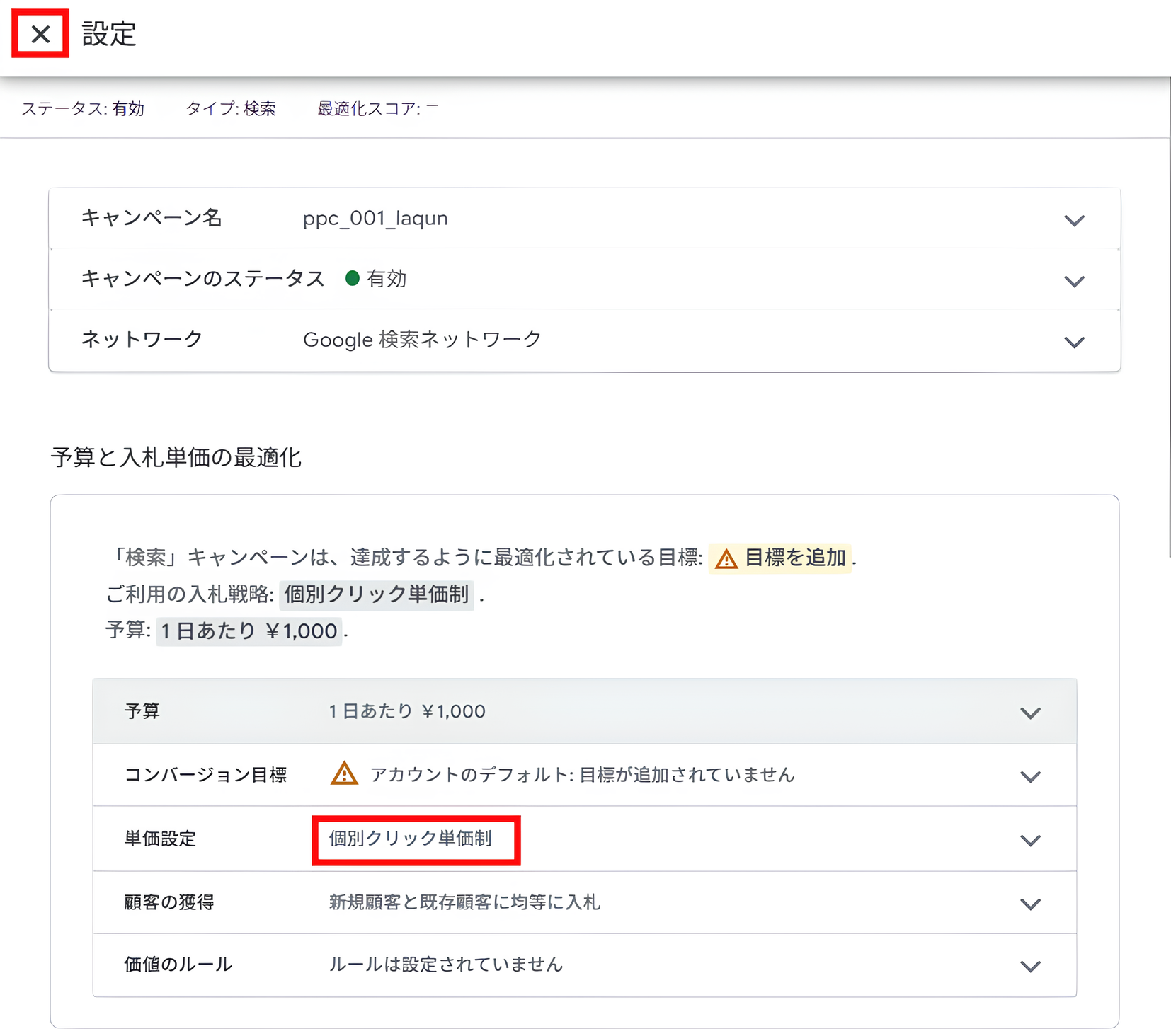The width and height of the screenshot is (1171, 1036).
Task: Expand the コンバージョン目標 row
Action: click(x=1031, y=775)
